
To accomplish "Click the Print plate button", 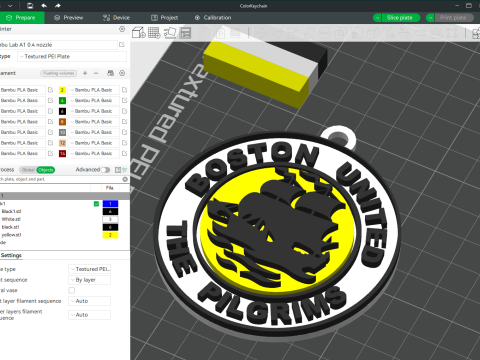I will coord(453,18).
